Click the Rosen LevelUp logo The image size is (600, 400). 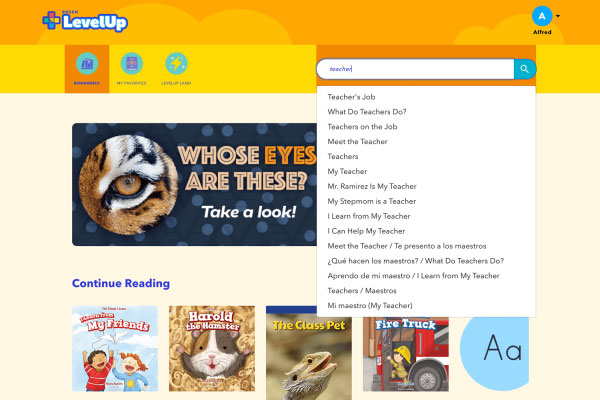[x=85, y=21]
